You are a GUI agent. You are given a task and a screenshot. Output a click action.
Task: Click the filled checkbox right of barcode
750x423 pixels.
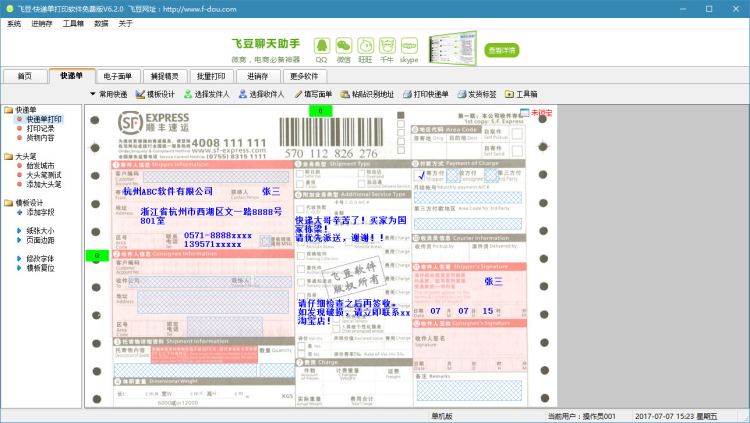pos(401,115)
